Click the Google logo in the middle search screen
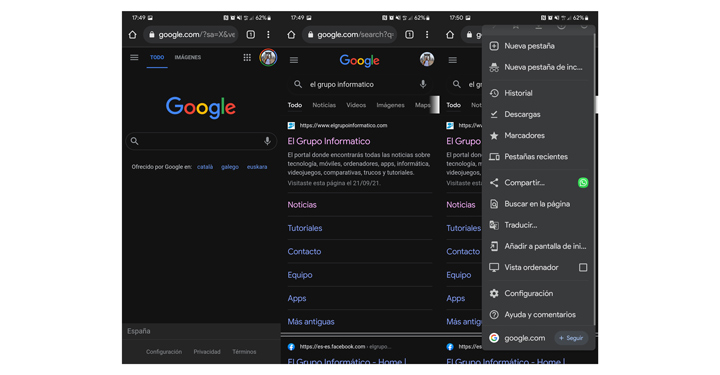 (360, 60)
